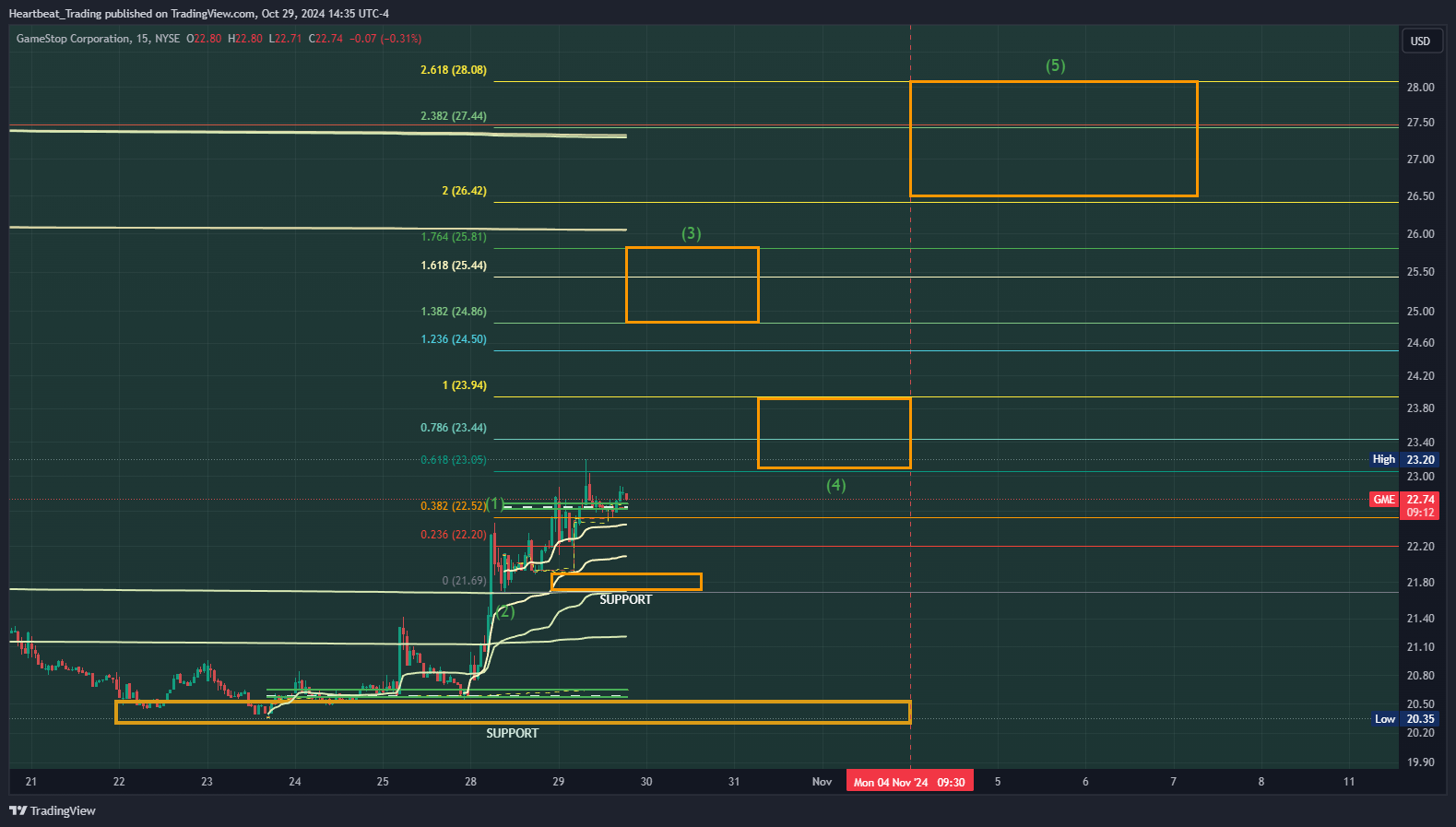Select the 0.618 (23.05) fib label
Image resolution: width=1456 pixels, height=827 pixels.
click(454, 460)
